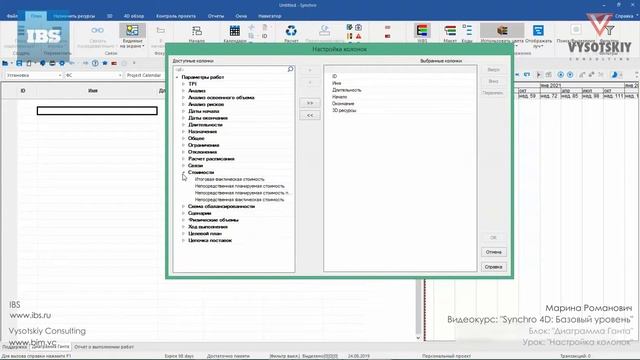Image resolution: width=640 pixels, height=360 pixels.
Task: Select Окончание in selected columns
Action: point(343,104)
